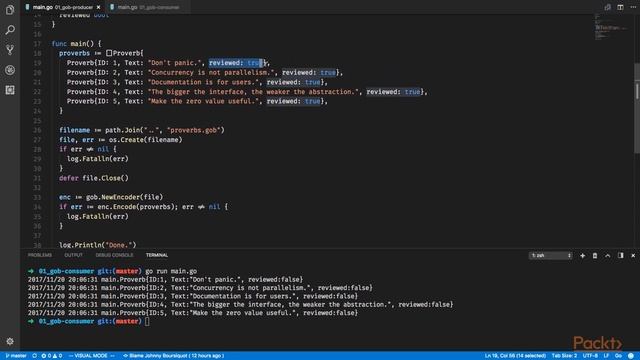Switch to the PROBLEMS panel tab
Screen dimensions: 640x360
pyautogui.click(x=40, y=255)
